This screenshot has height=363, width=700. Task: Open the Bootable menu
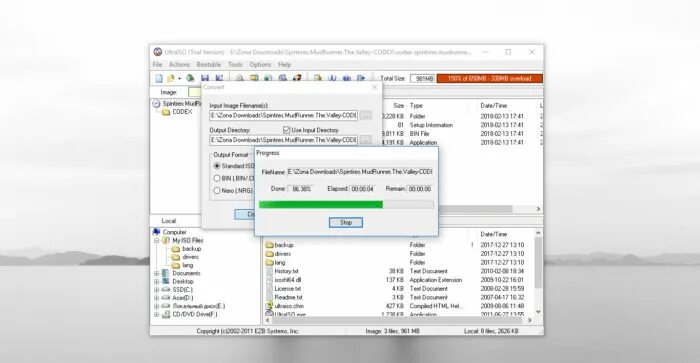coord(209,65)
